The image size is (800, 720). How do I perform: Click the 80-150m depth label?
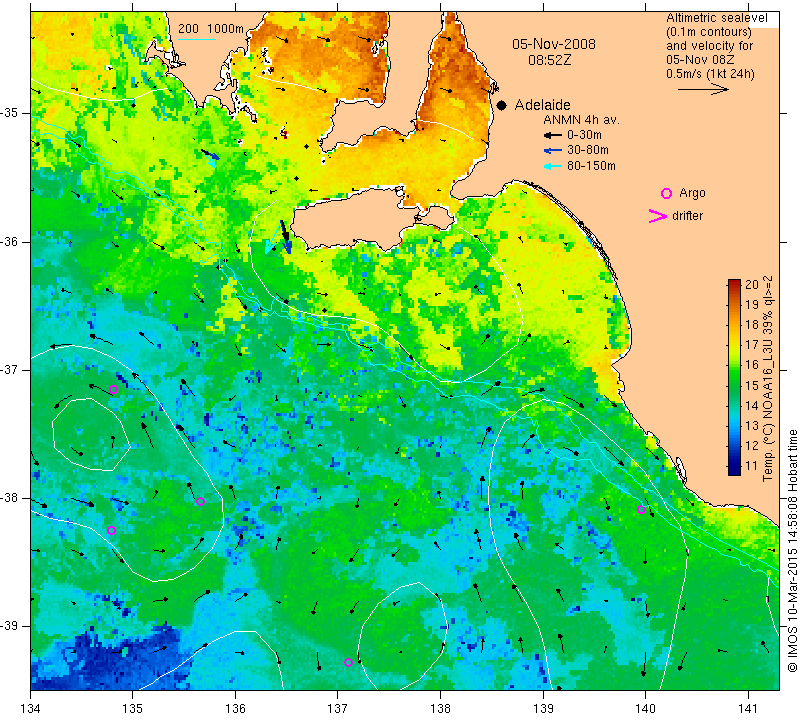pos(591,166)
